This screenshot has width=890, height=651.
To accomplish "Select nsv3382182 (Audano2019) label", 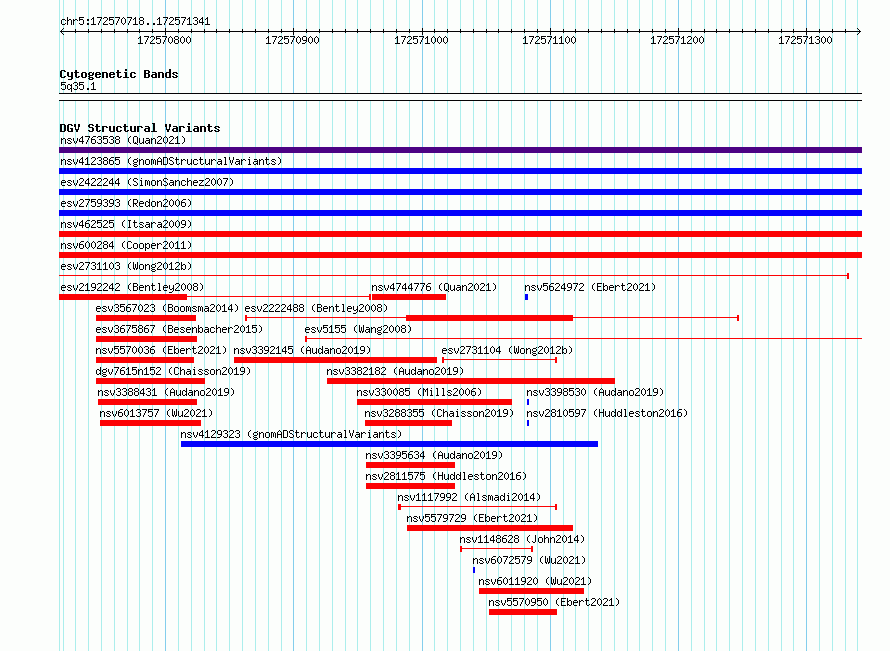I will click(395, 371).
